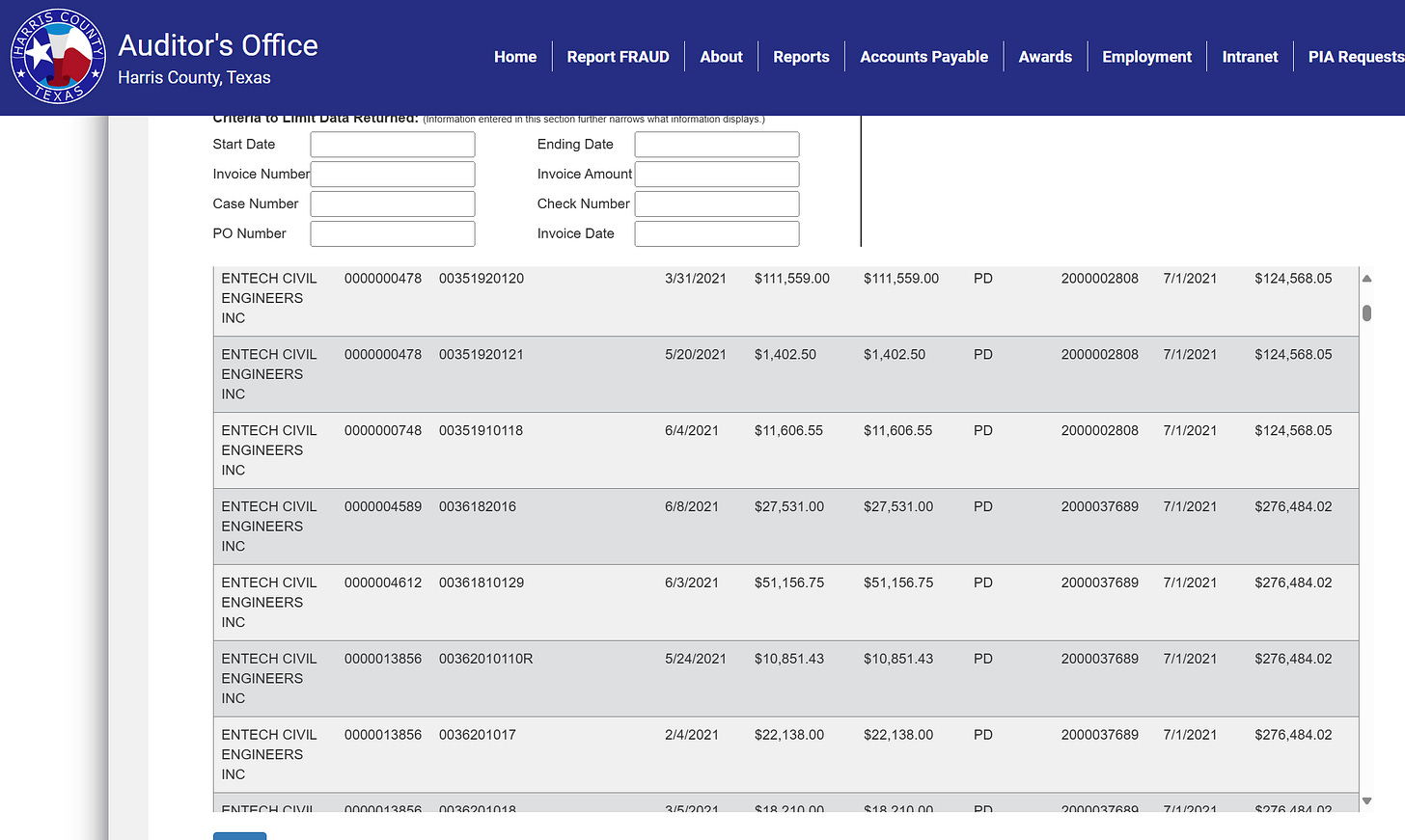1405x840 pixels.
Task: Open the Intranet link in navigation
Action: point(1250,57)
